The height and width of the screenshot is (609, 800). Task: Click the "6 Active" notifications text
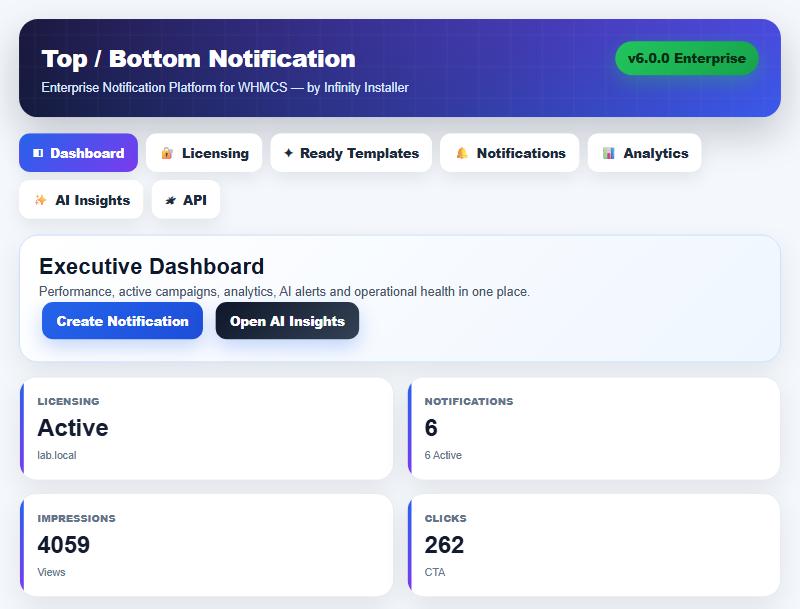(x=443, y=455)
